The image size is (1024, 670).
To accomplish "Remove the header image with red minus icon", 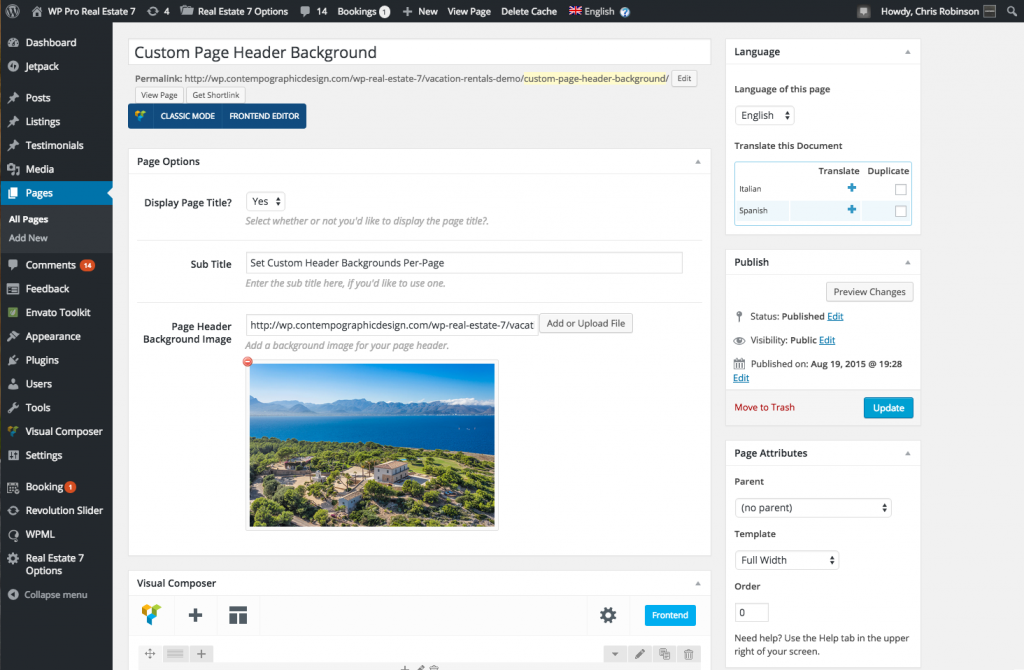I will point(247,361).
